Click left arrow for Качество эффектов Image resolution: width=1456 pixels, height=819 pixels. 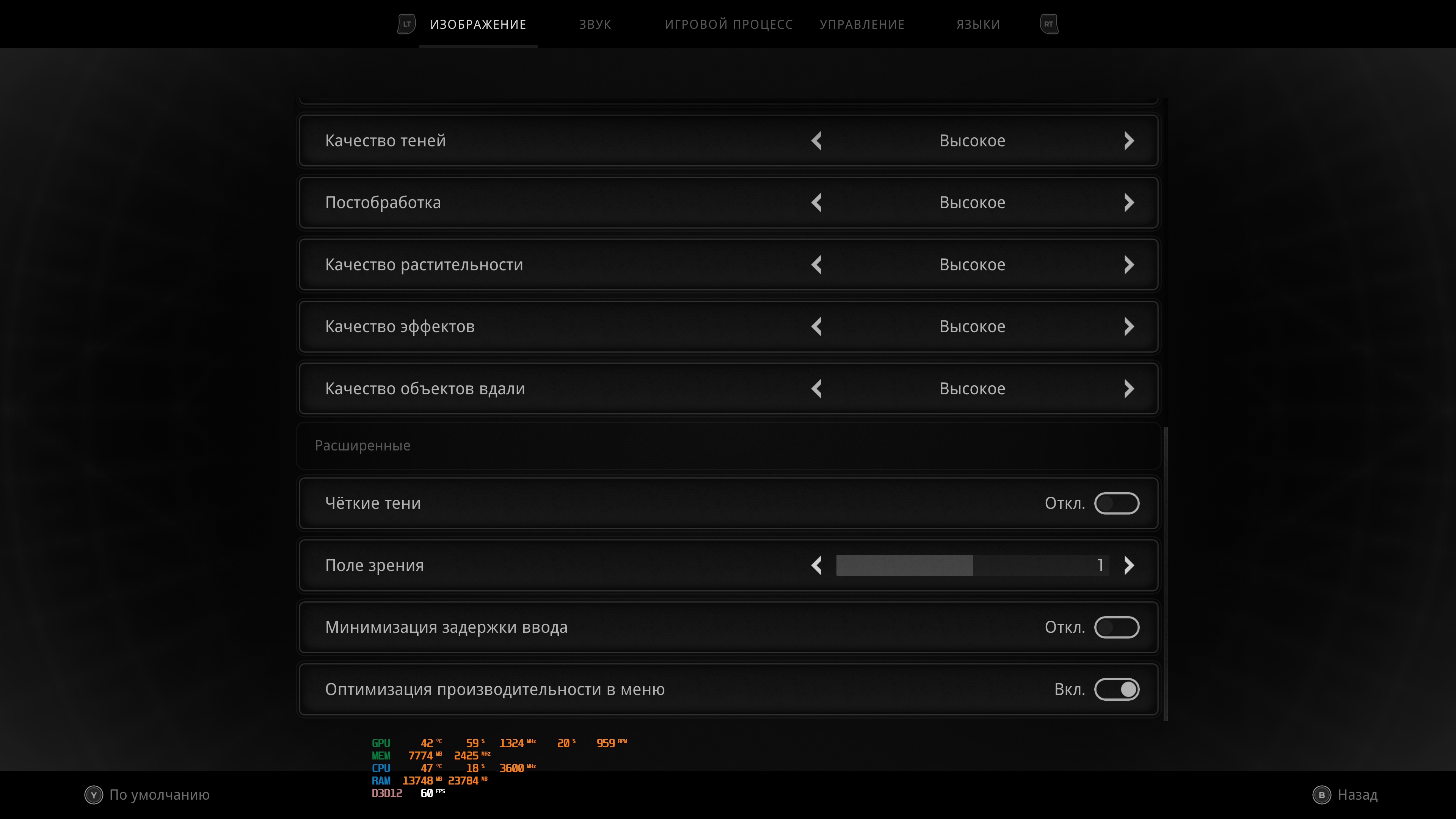coord(816,327)
